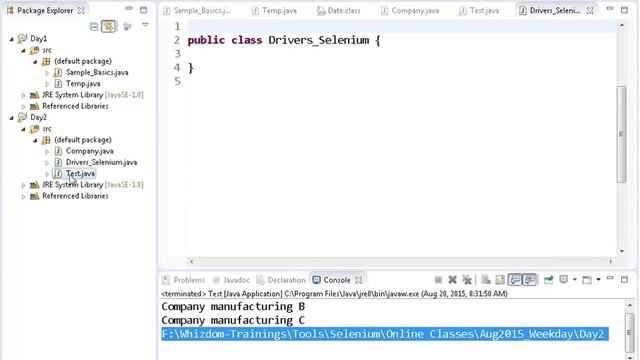Expand Day1 Referenced Libraries
This screenshot has width=640, height=360.
pos(23,106)
